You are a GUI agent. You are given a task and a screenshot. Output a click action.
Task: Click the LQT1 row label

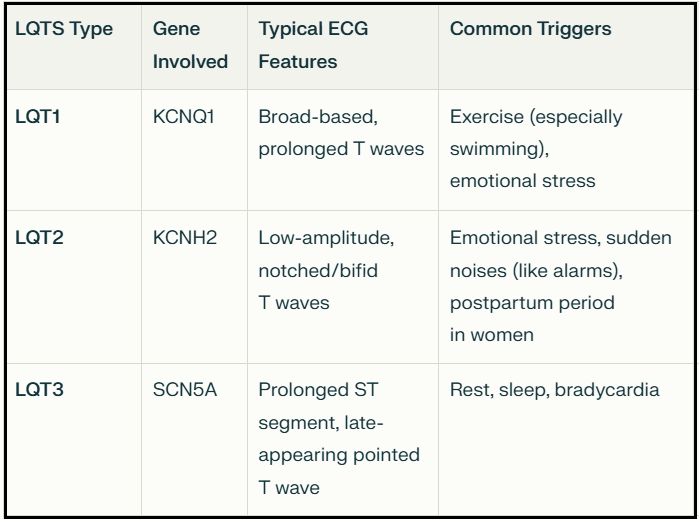(38, 117)
